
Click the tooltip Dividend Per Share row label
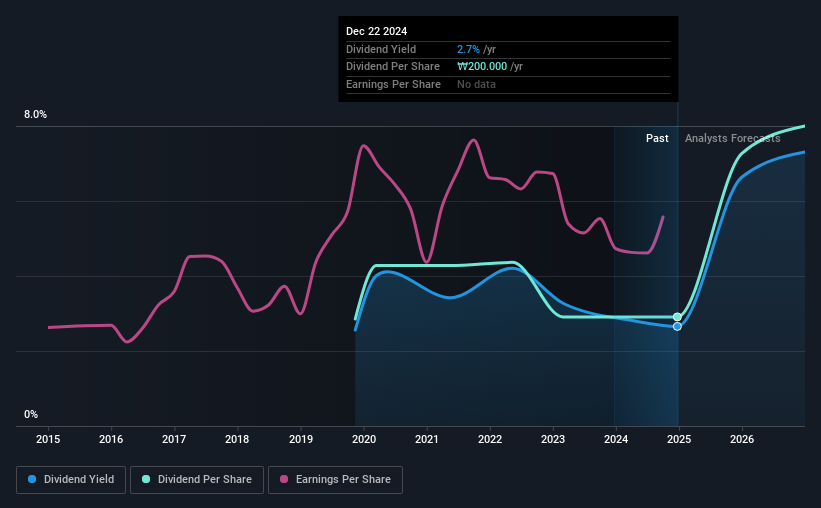[x=393, y=67]
